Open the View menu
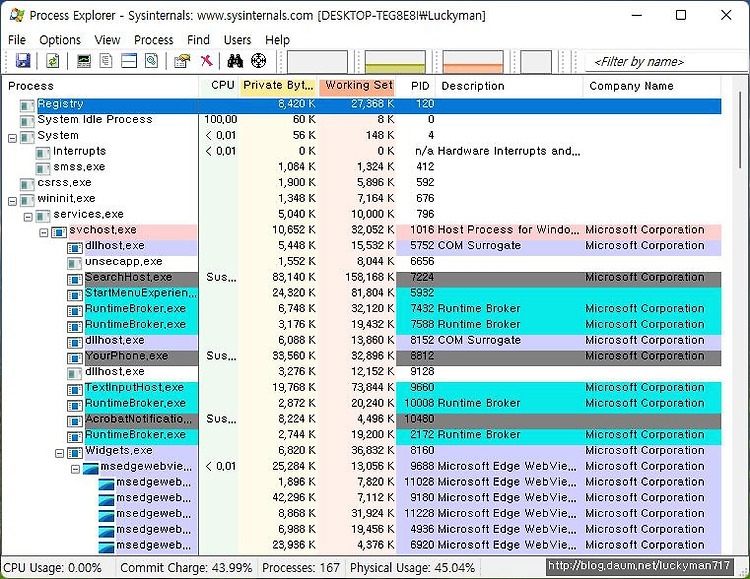 click(x=107, y=40)
